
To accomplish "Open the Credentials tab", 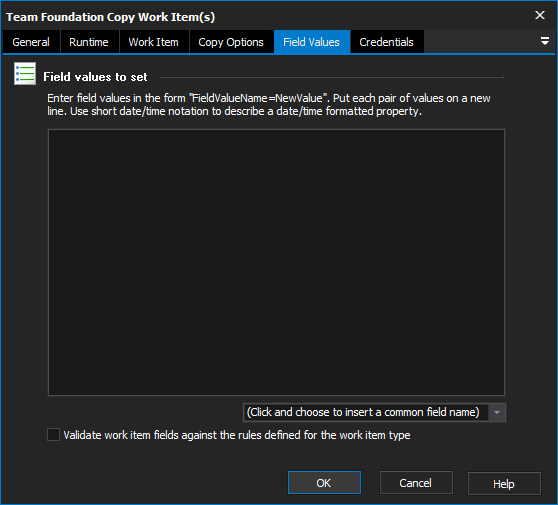I will [x=387, y=42].
